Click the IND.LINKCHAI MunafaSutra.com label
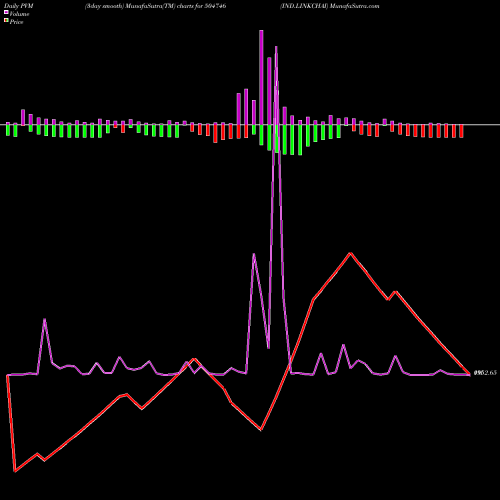Image resolution: width=500 pixels, height=500 pixels. (329, 6)
